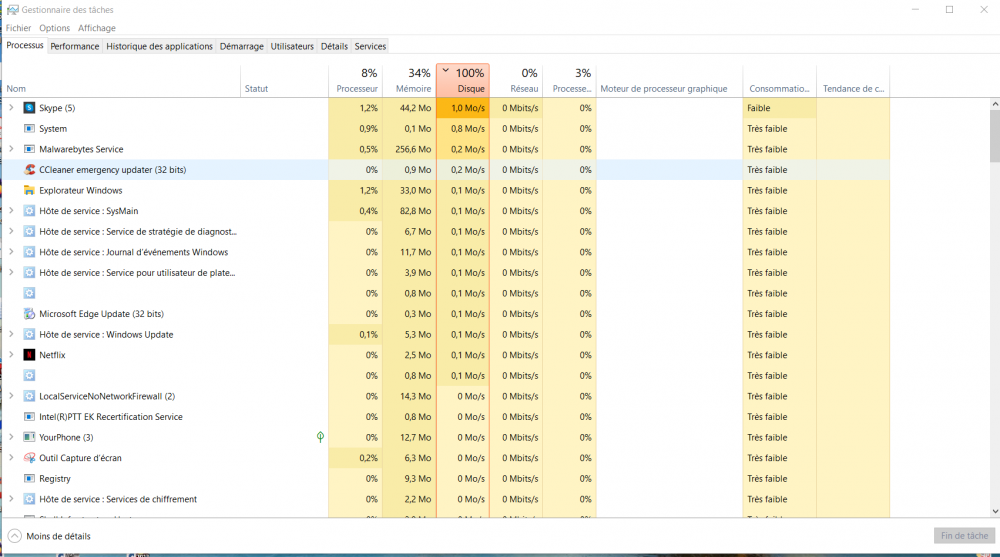Expand the Netflix process row
The height and width of the screenshot is (557, 1000).
click(x=11, y=355)
